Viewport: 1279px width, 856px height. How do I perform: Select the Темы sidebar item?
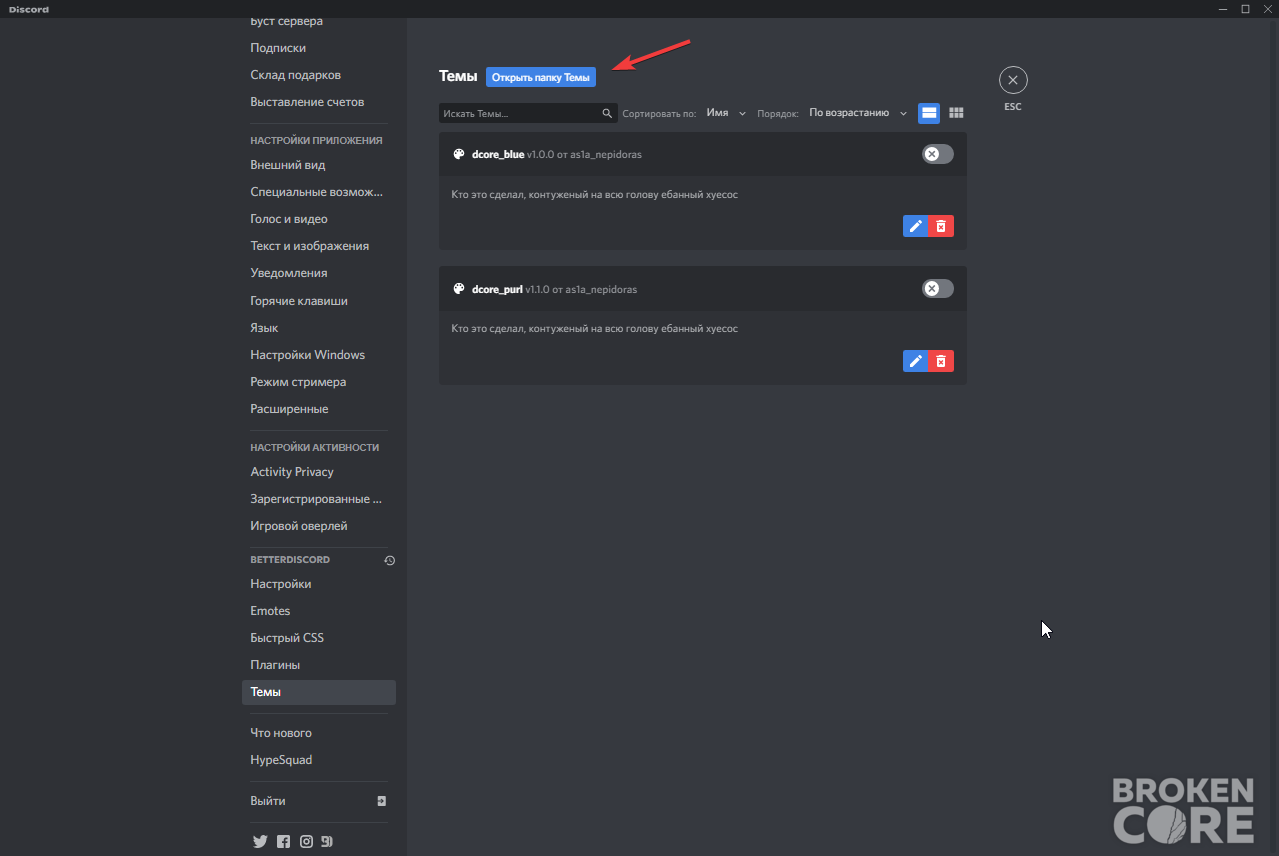point(319,692)
